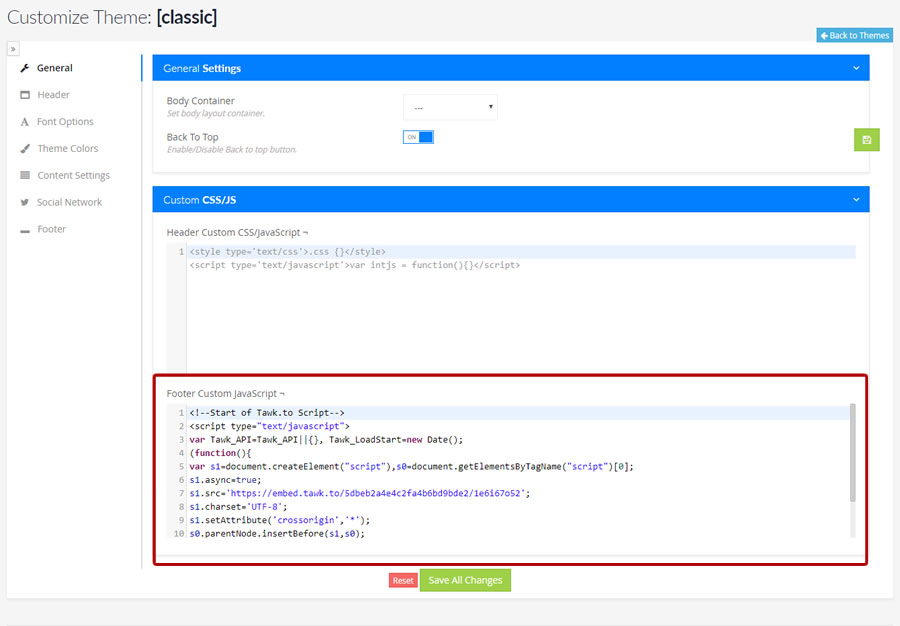This screenshot has width=900, height=626.
Task: Toggle the Back To Top switch
Action: pyautogui.click(x=418, y=137)
